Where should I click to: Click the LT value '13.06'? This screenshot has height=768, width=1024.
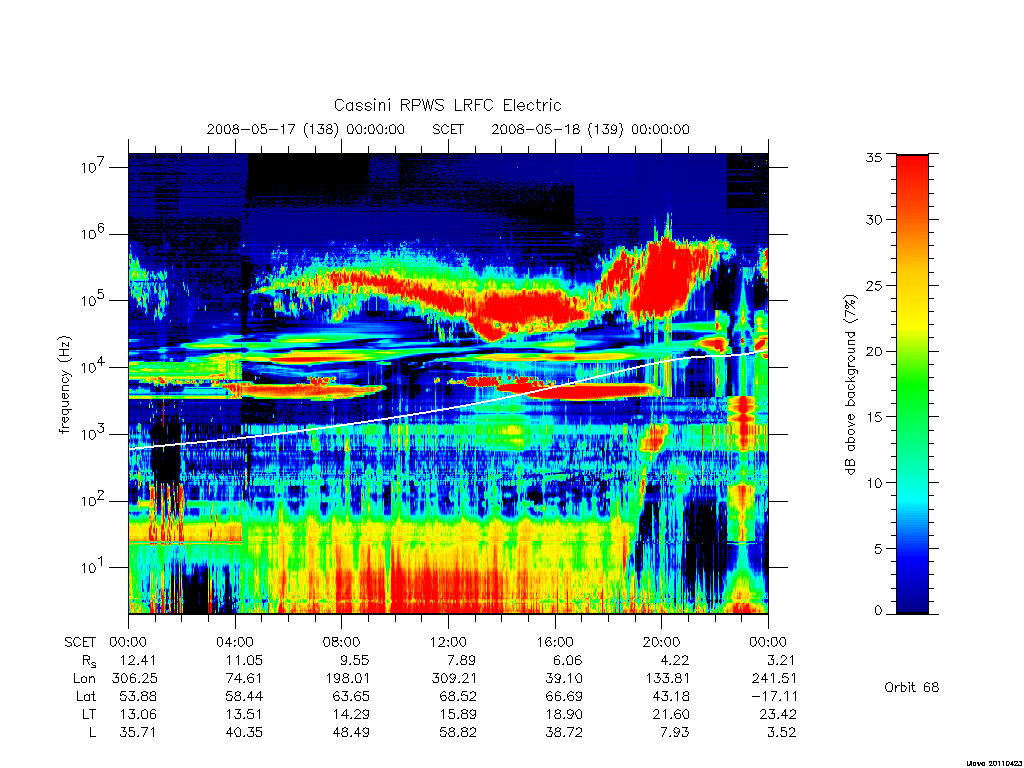[x=138, y=715]
